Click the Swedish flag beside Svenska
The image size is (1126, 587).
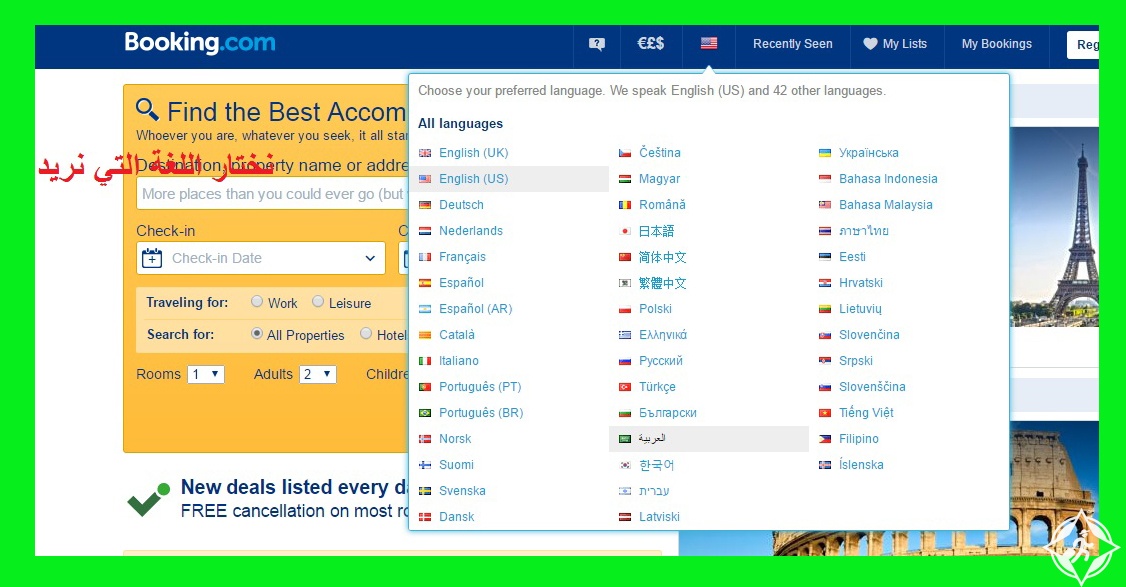[x=425, y=491]
